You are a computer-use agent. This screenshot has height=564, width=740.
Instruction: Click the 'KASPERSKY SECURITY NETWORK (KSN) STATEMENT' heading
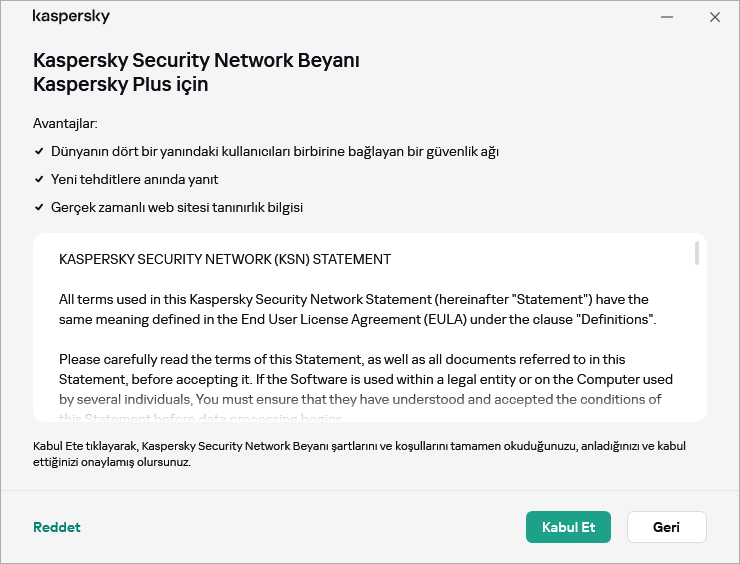click(x=225, y=259)
